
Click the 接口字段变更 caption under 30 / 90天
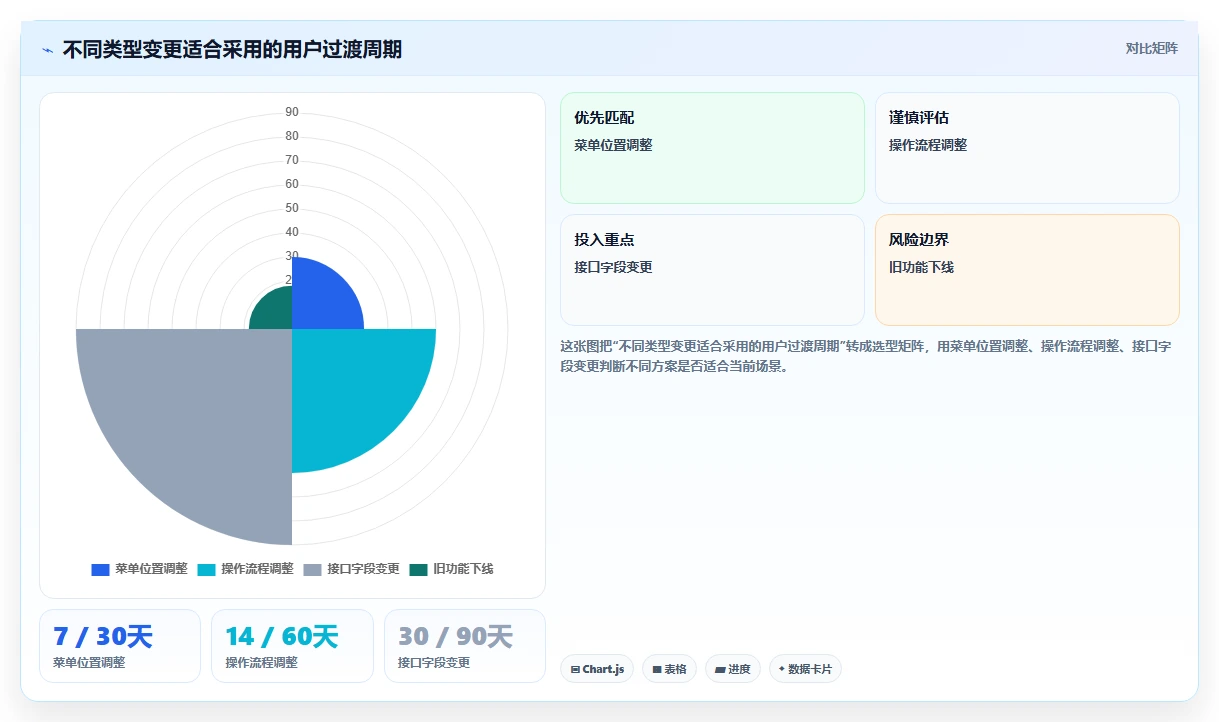[434, 662]
